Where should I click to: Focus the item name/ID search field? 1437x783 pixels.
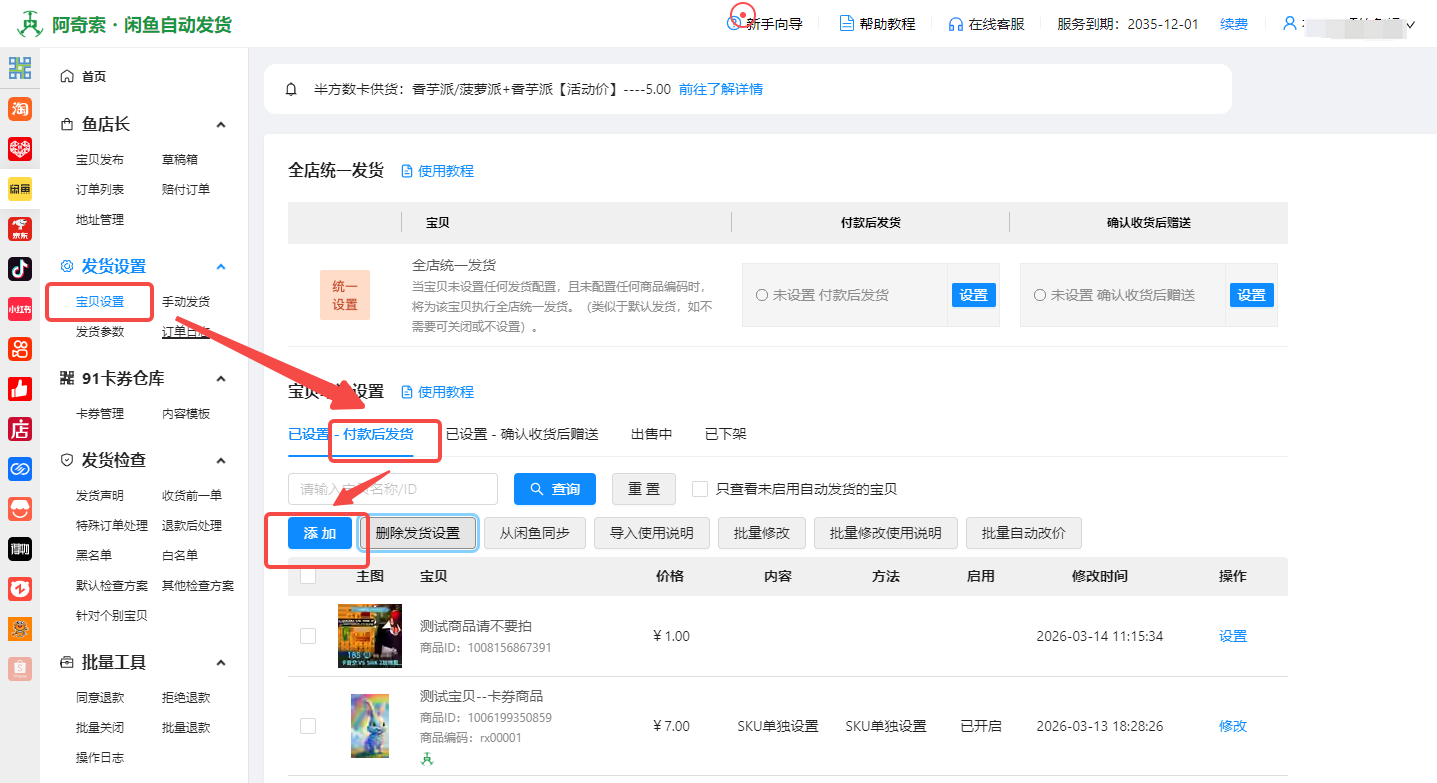[x=393, y=489]
